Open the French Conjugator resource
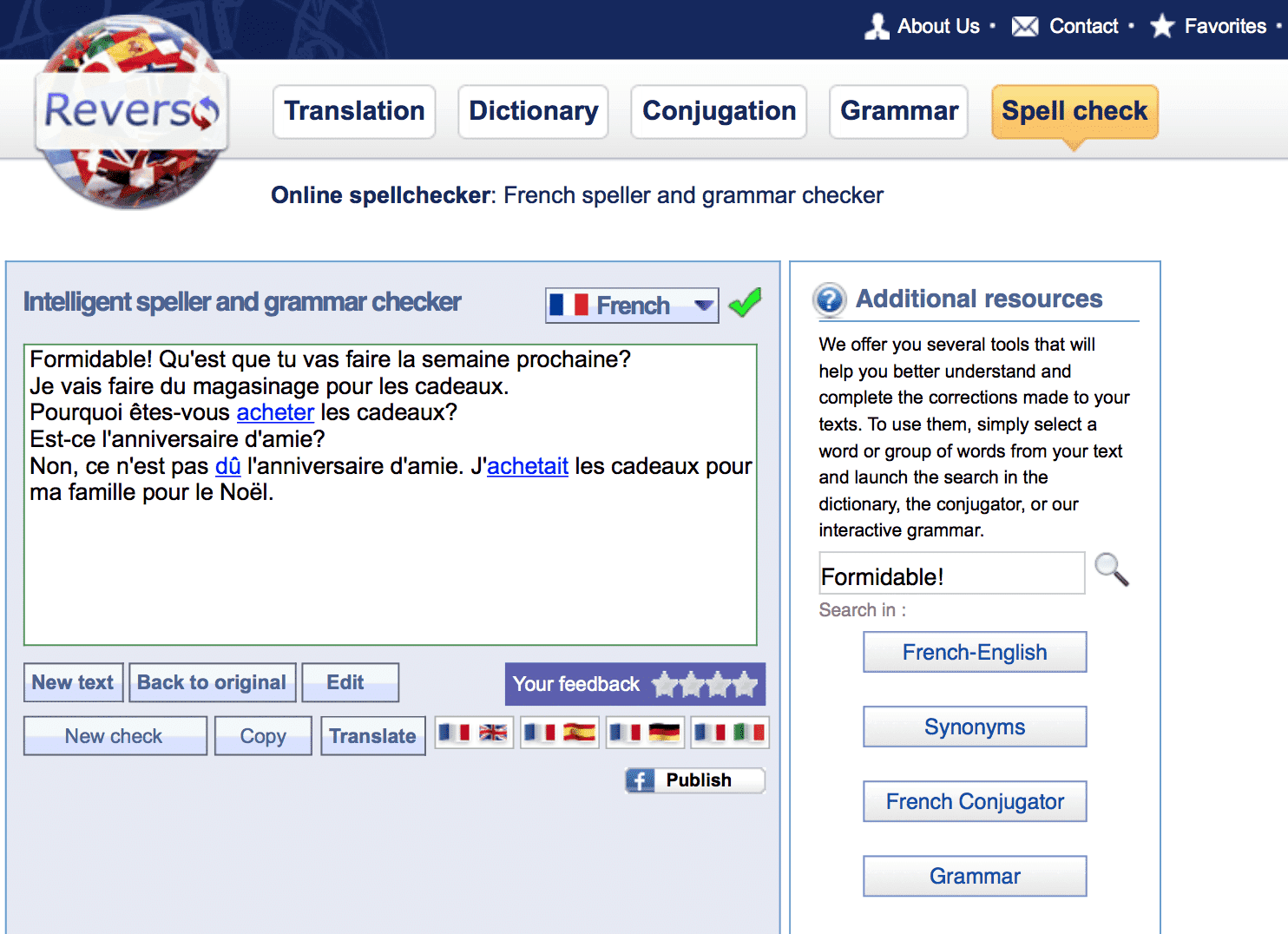Viewport: 1288px width, 934px height. 975,801
